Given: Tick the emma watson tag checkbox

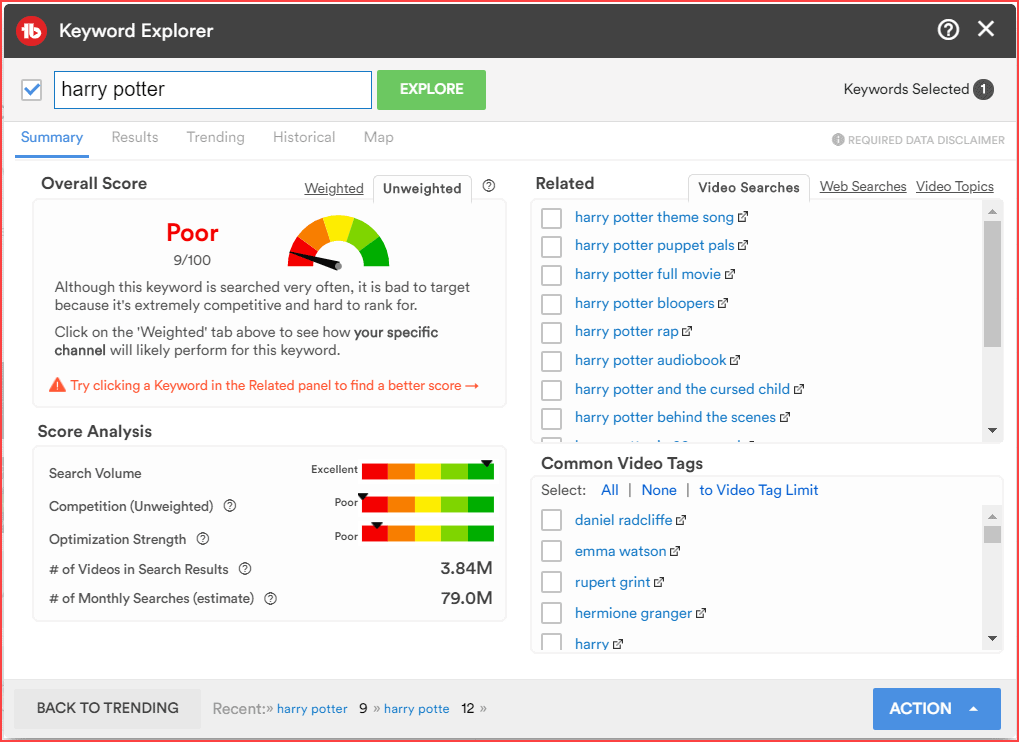Looking at the screenshot, I should pyautogui.click(x=551, y=551).
